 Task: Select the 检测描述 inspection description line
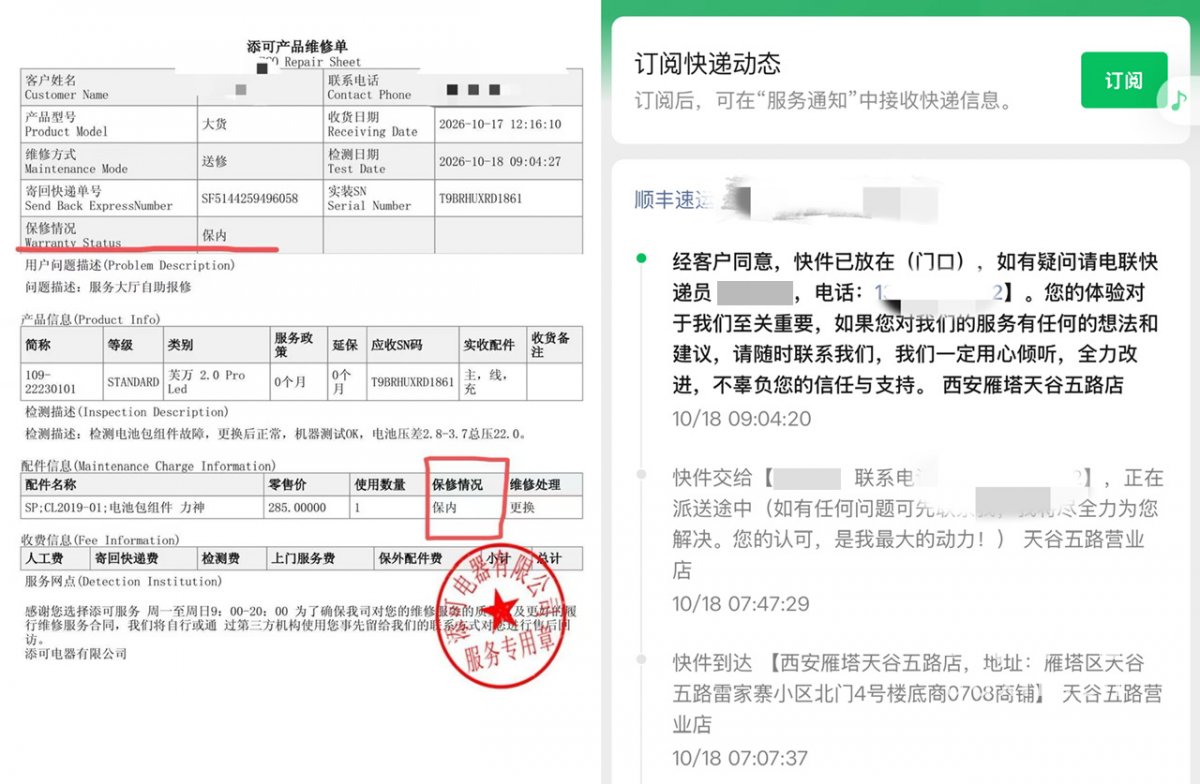click(275, 435)
